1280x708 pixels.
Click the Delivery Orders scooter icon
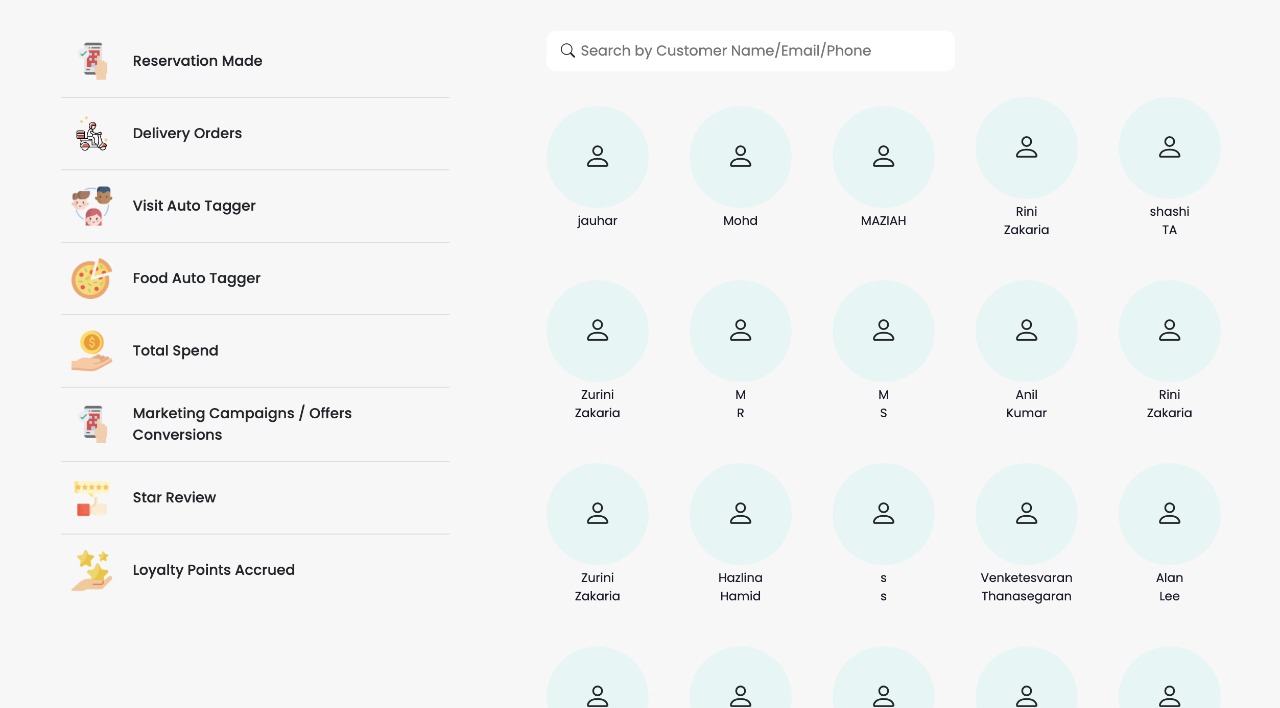91,134
